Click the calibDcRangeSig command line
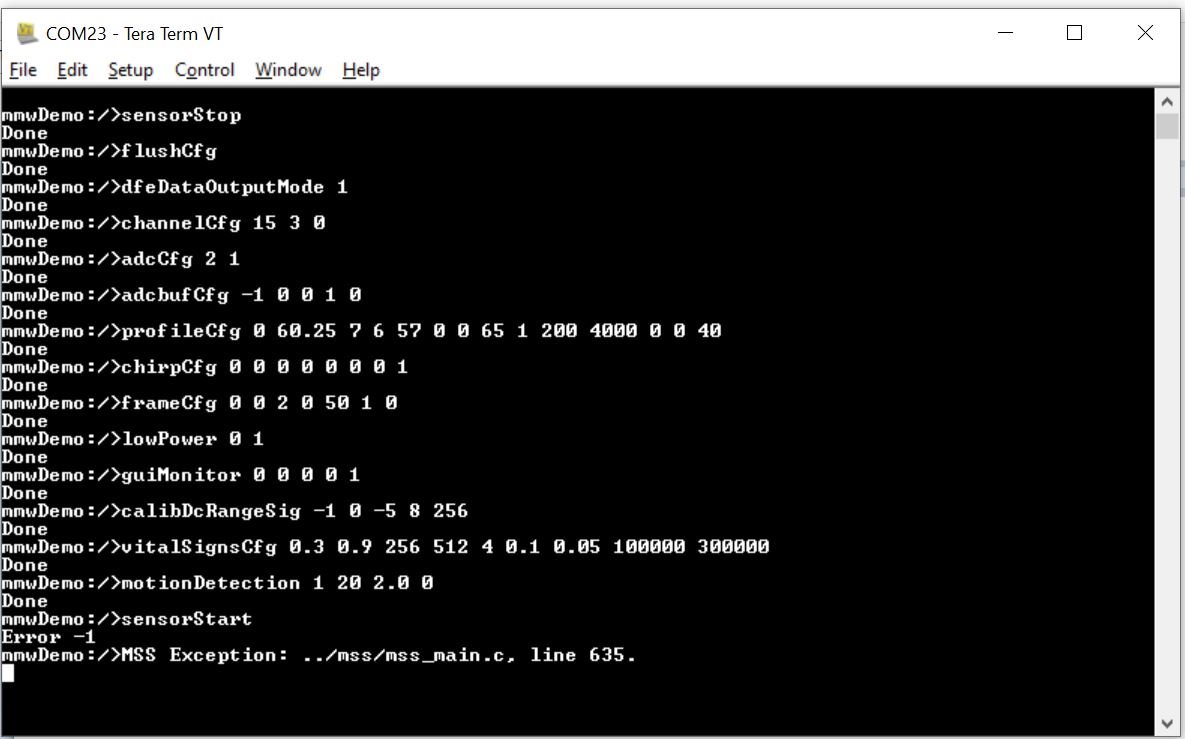 click(x=235, y=511)
